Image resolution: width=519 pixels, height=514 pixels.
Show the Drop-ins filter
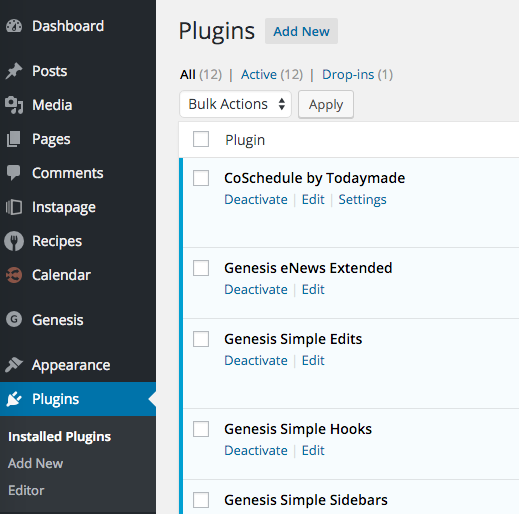click(x=348, y=75)
